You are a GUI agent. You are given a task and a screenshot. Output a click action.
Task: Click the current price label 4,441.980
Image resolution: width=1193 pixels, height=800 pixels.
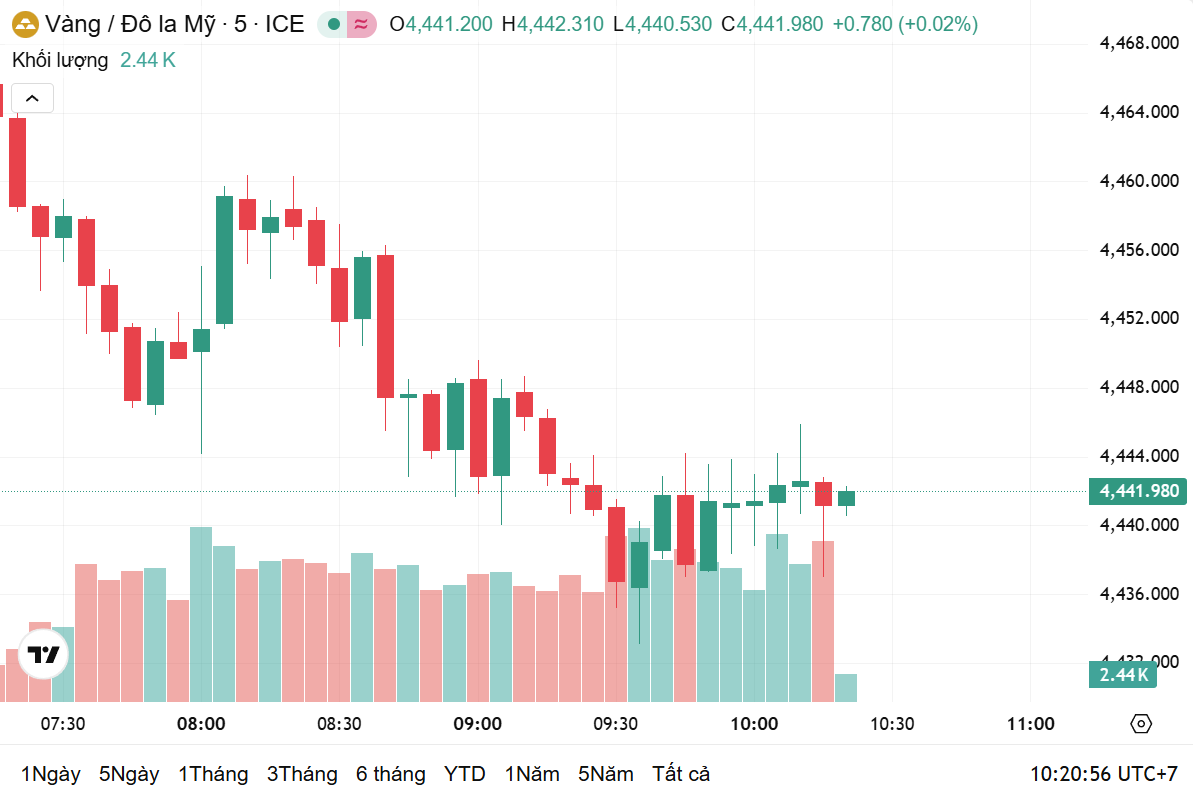[1138, 491]
